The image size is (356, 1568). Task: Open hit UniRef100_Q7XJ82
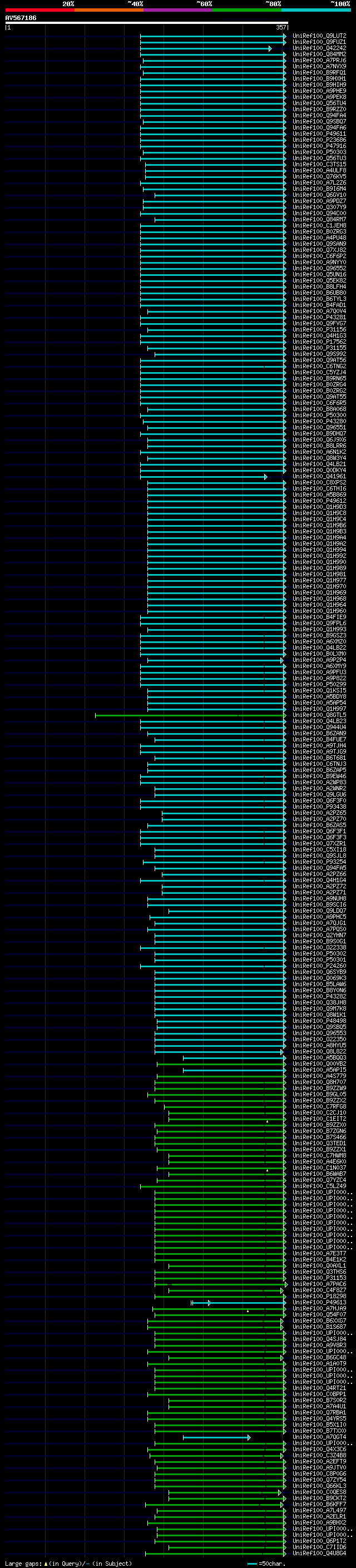pos(319,250)
